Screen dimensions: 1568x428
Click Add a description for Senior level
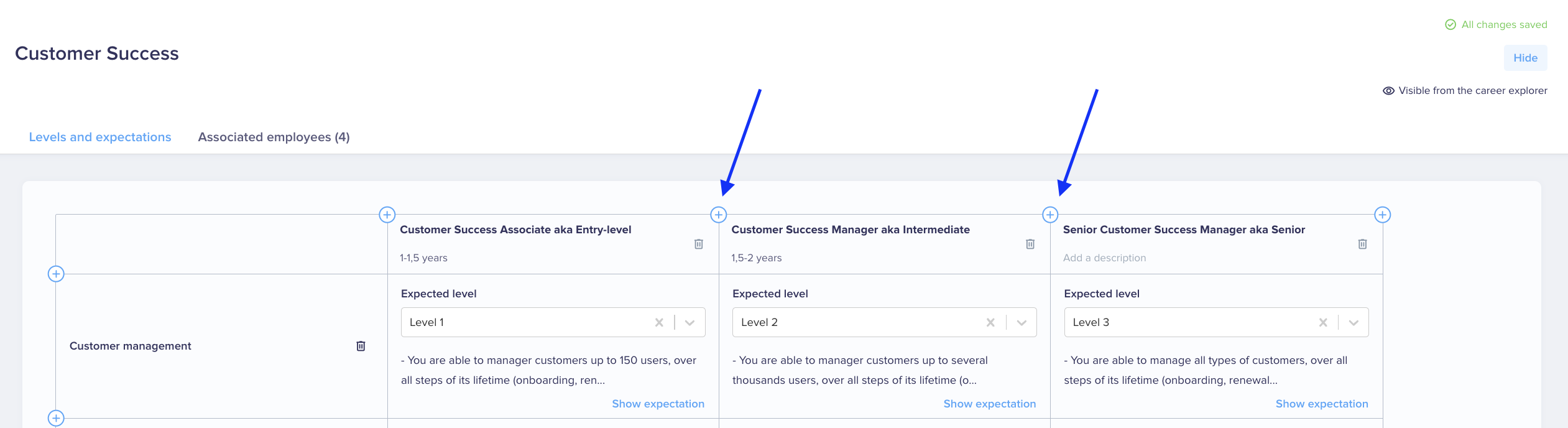1104,258
